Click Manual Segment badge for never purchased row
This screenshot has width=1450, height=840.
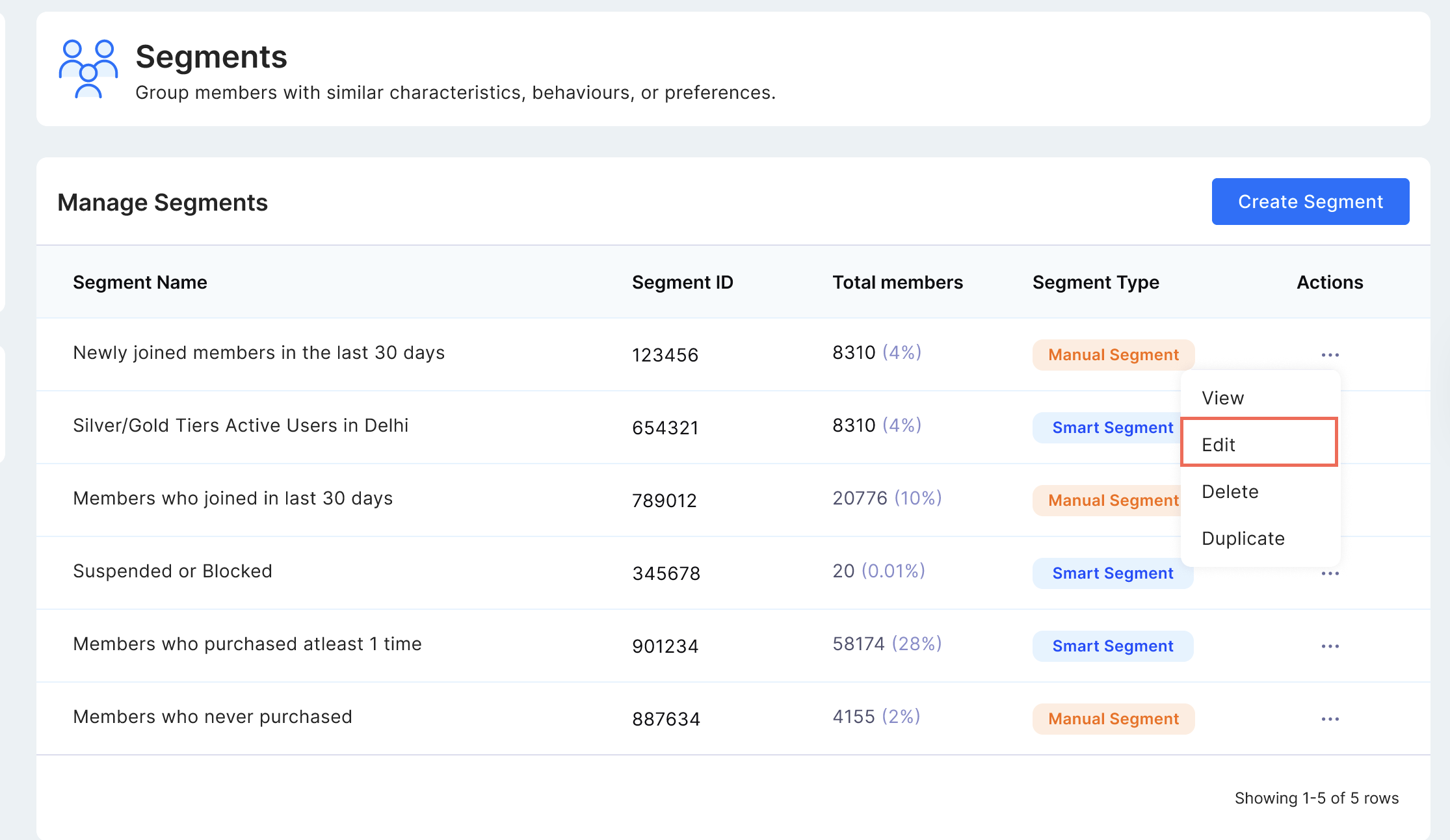pos(1113,719)
